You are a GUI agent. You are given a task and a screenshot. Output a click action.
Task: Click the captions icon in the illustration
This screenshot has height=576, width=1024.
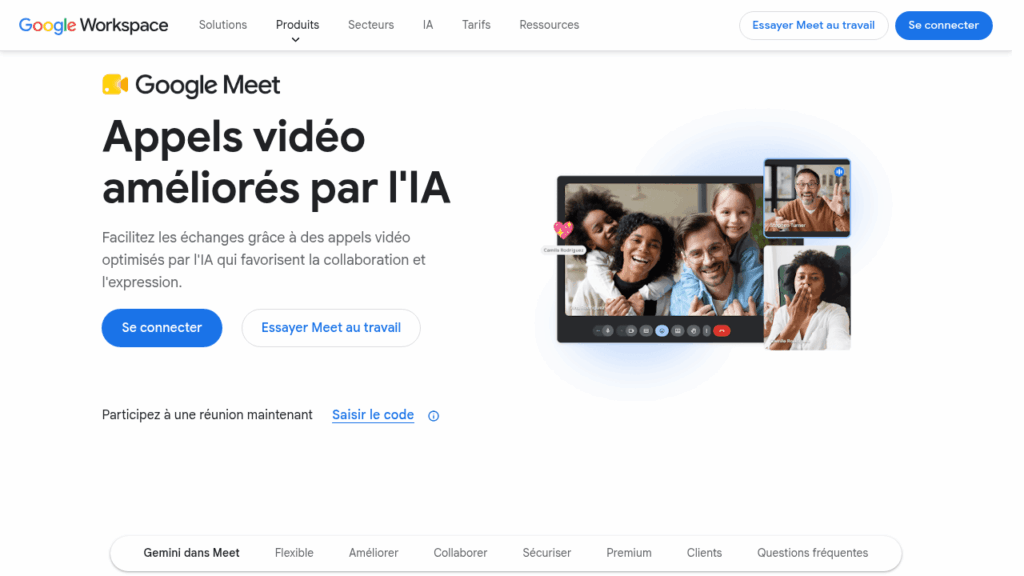(646, 331)
